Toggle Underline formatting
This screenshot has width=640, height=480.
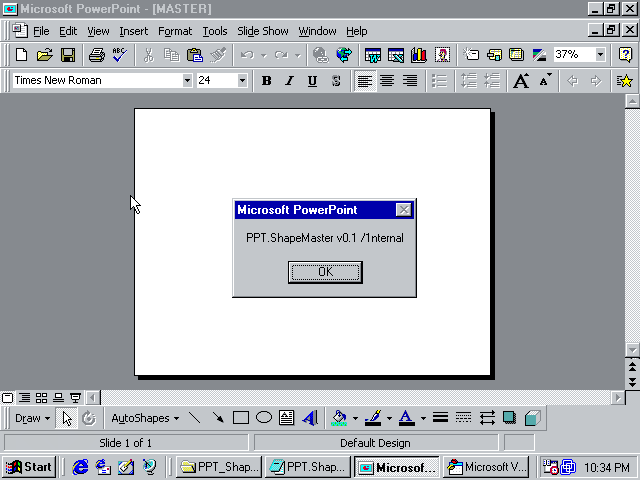tap(312, 81)
